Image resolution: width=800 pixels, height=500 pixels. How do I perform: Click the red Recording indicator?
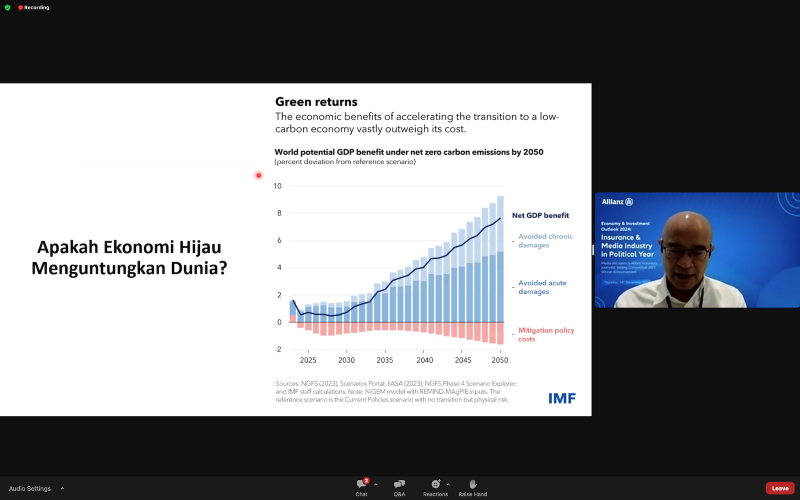click(x=34, y=8)
